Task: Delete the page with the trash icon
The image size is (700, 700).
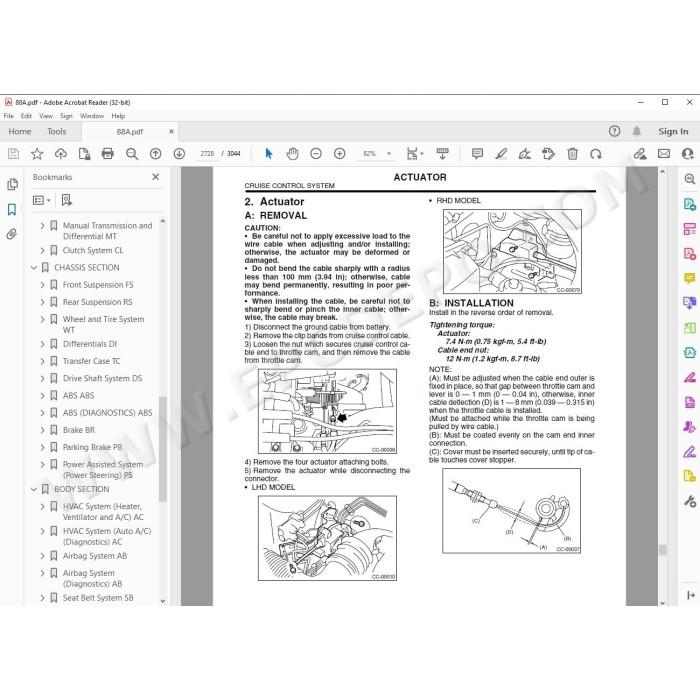Action: (x=572, y=154)
